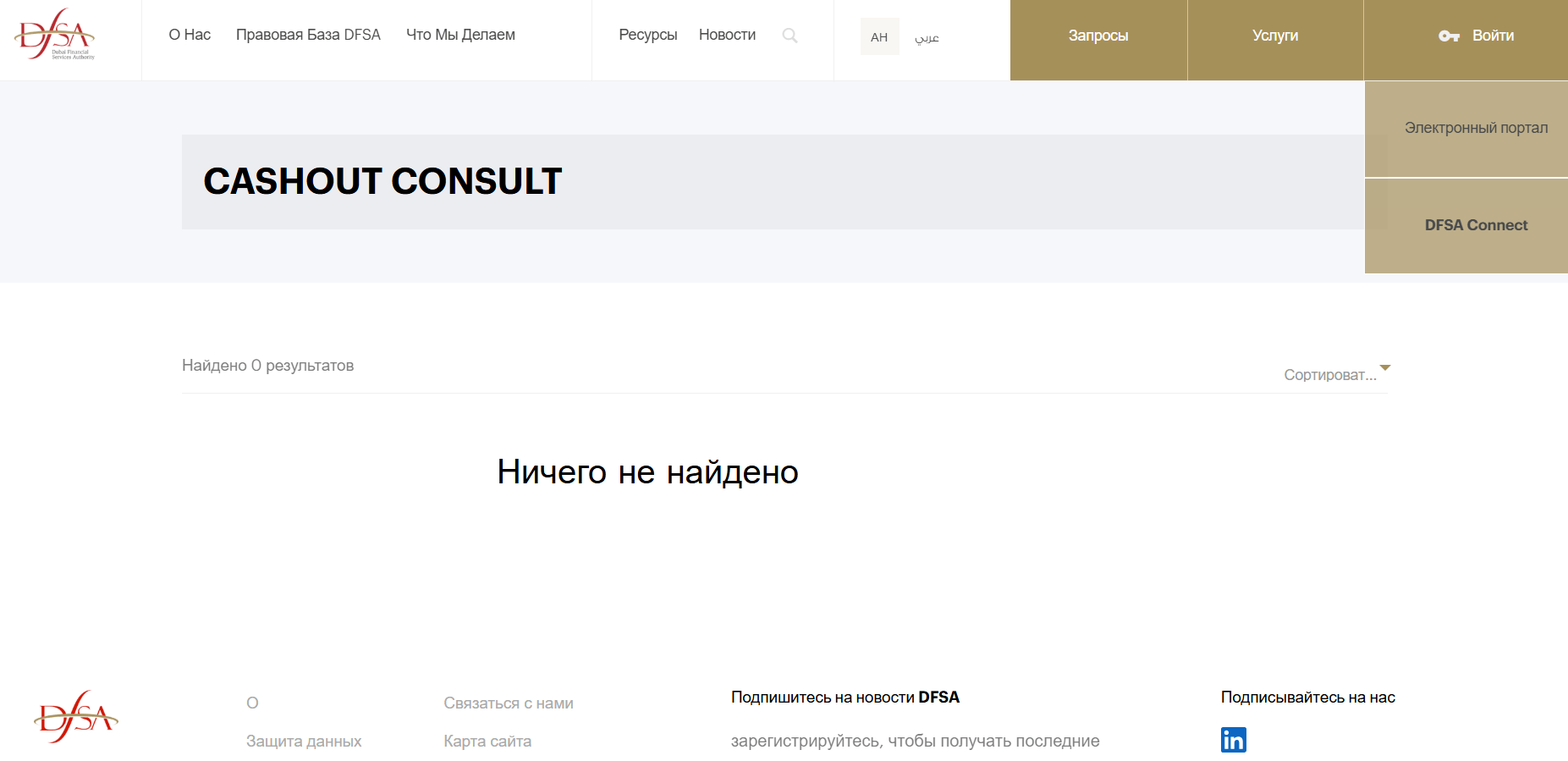Switch language to Arabic عربي

[927, 37]
